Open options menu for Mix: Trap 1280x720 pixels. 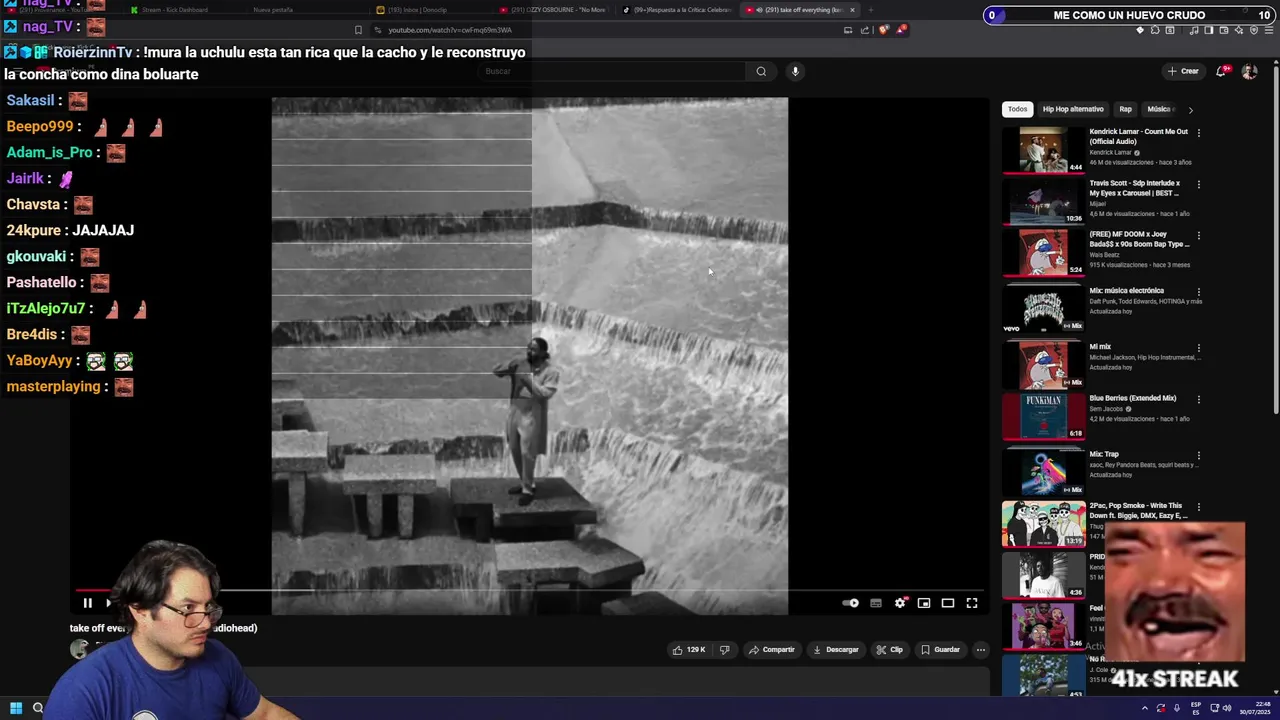pos(1198,455)
